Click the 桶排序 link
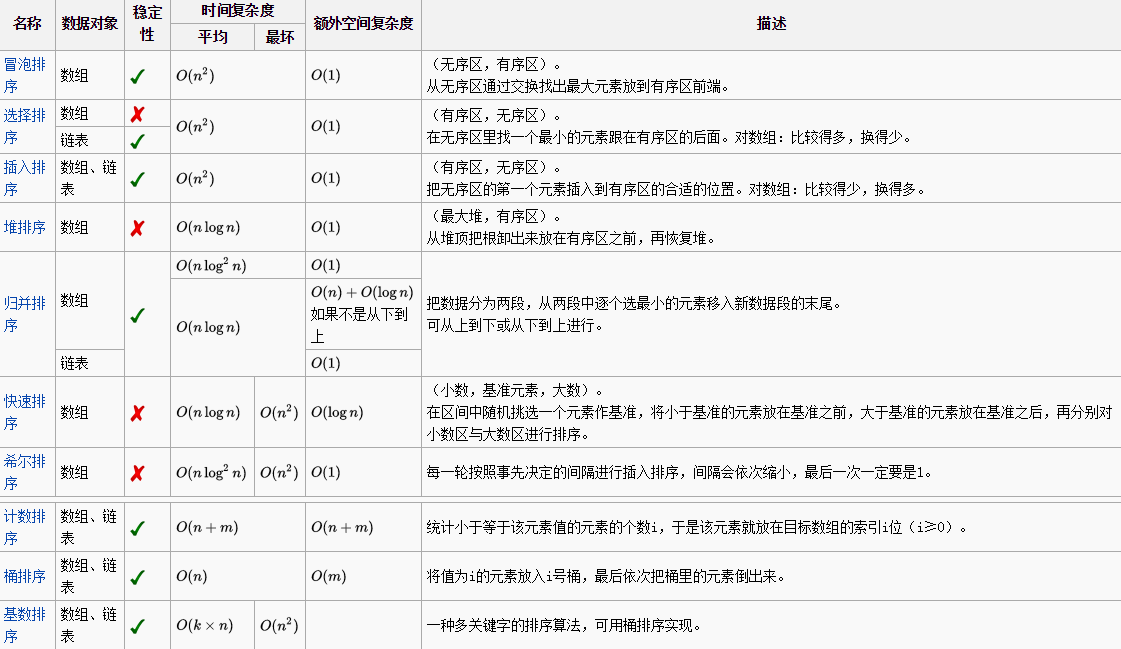 pos(24,576)
